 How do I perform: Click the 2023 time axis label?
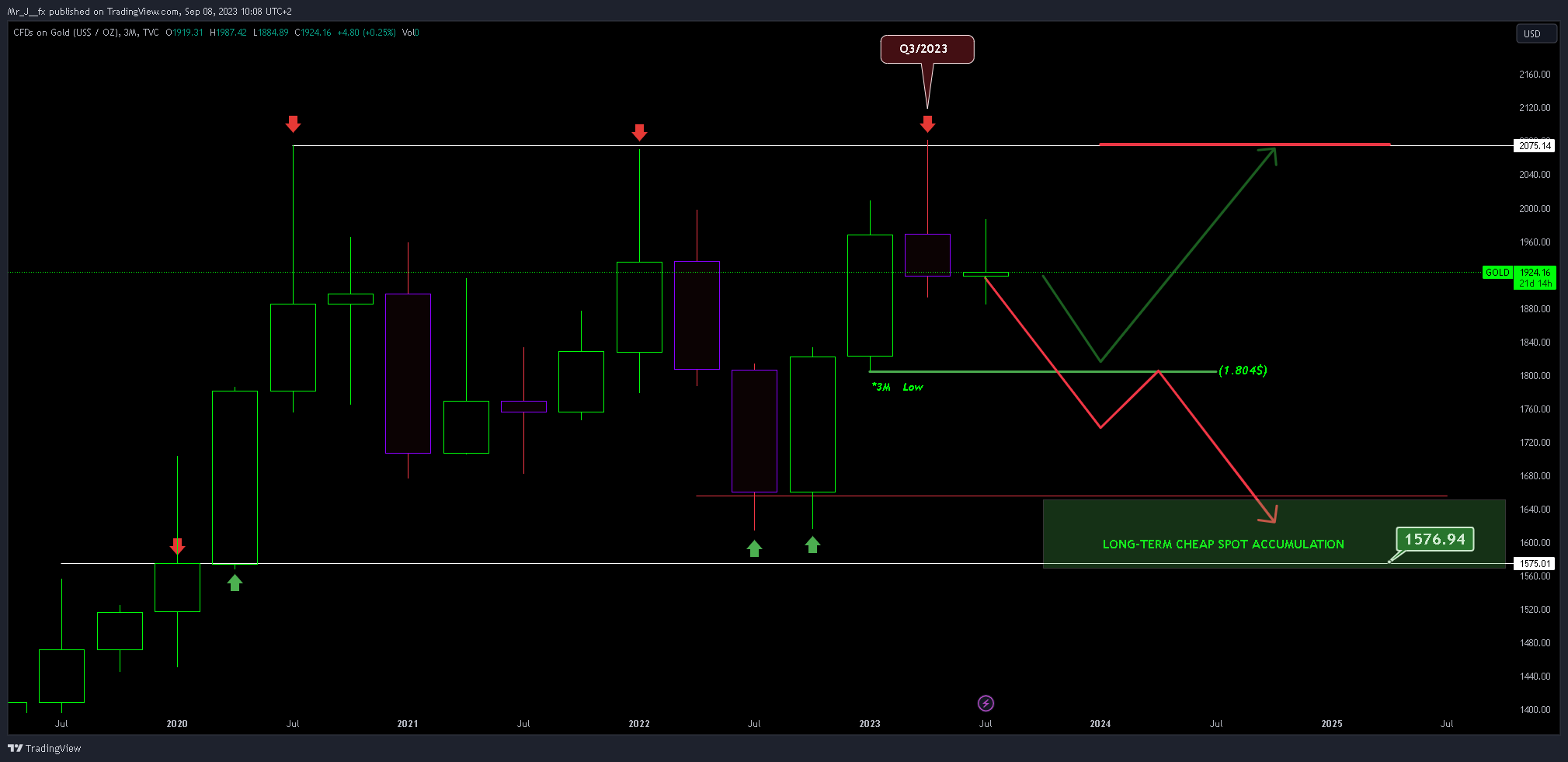pyautogui.click(x=870, y=724)
